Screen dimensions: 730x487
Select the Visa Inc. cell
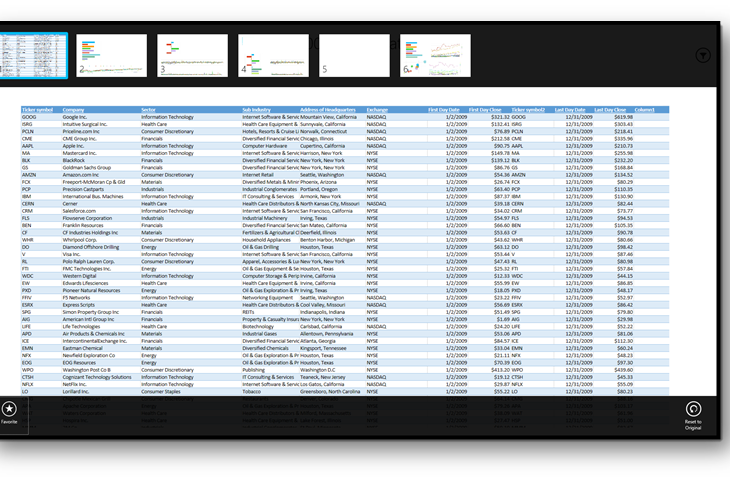[x=72, y=254]
